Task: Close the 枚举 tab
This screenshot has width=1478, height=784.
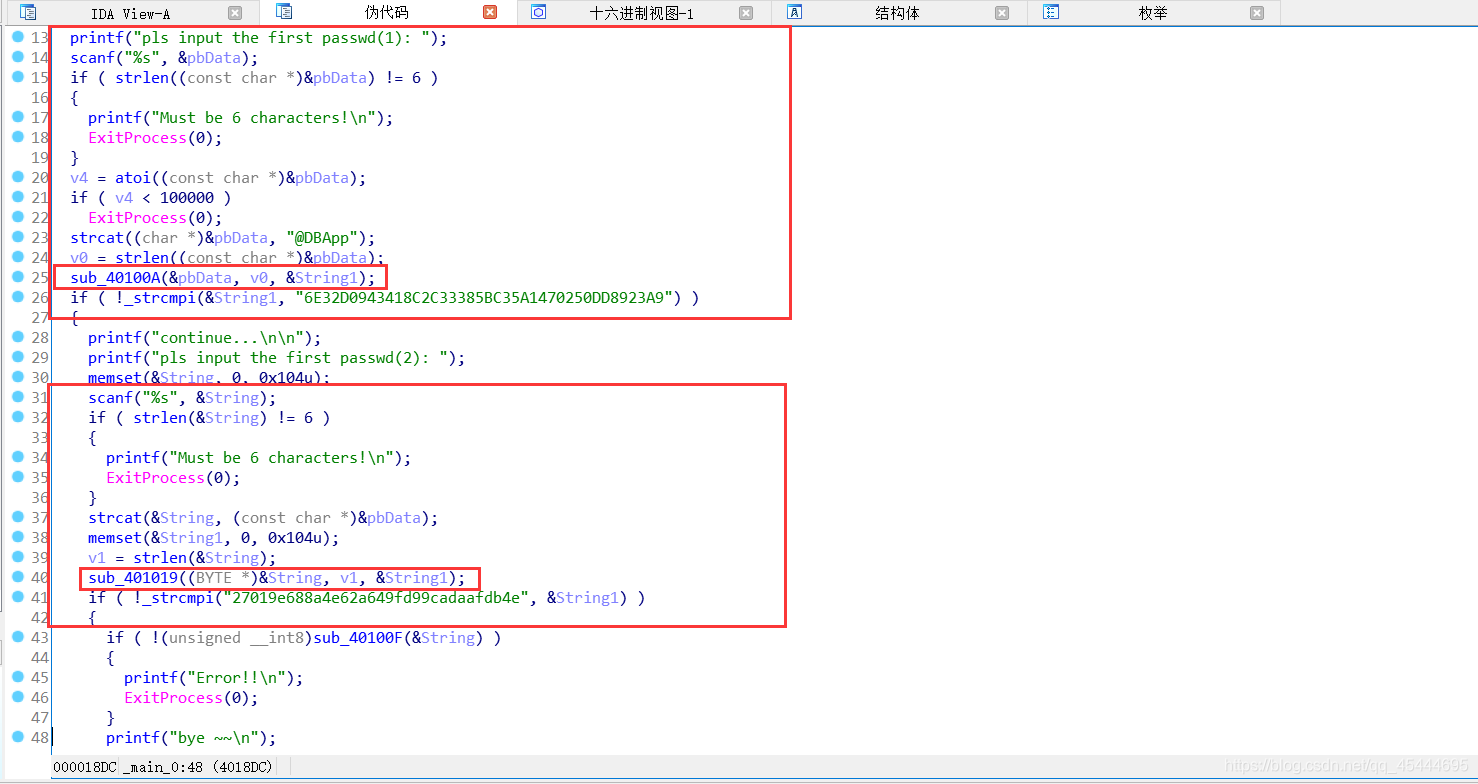Action: point(1257,13)
